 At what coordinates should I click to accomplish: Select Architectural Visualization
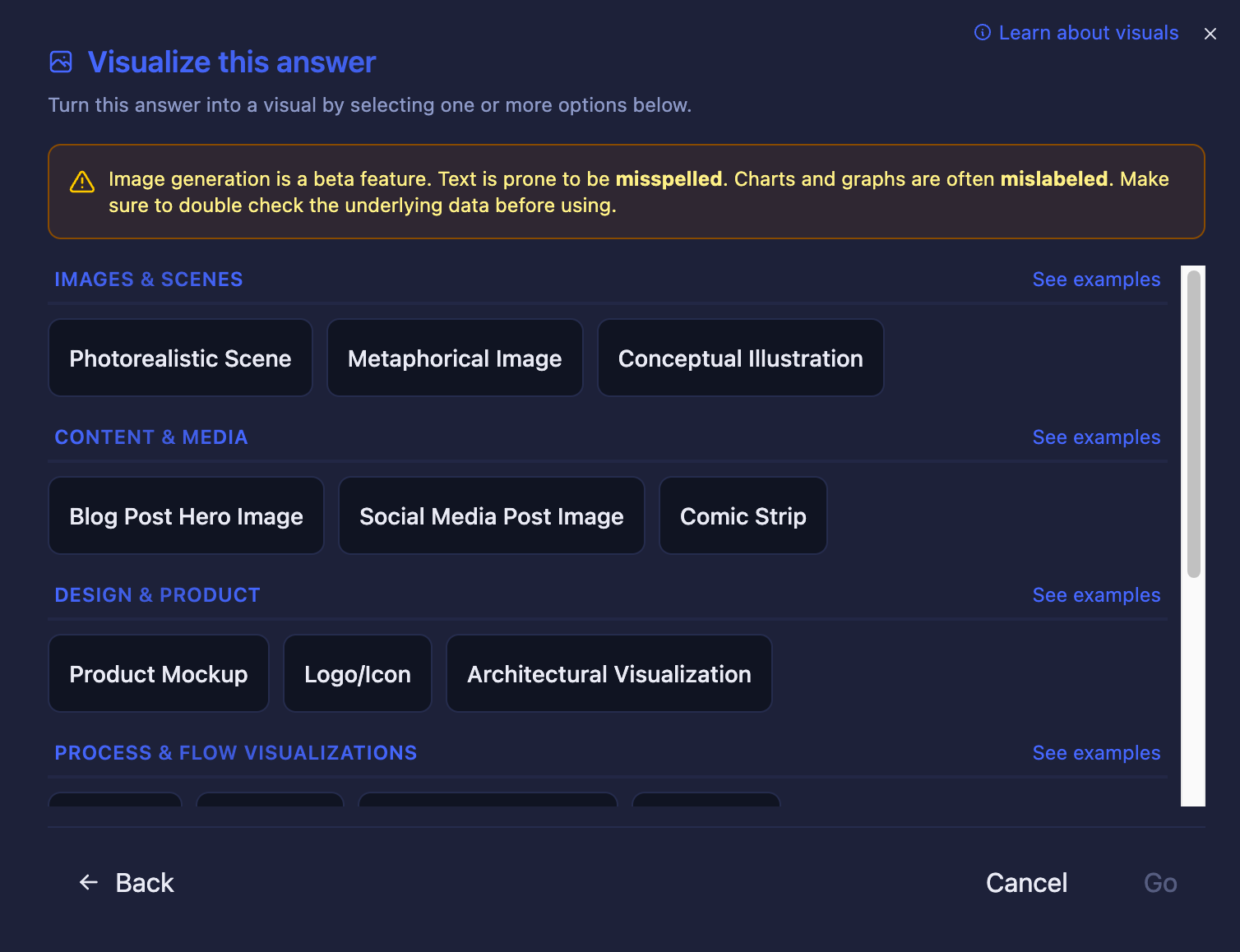click(x=609, y=674)
